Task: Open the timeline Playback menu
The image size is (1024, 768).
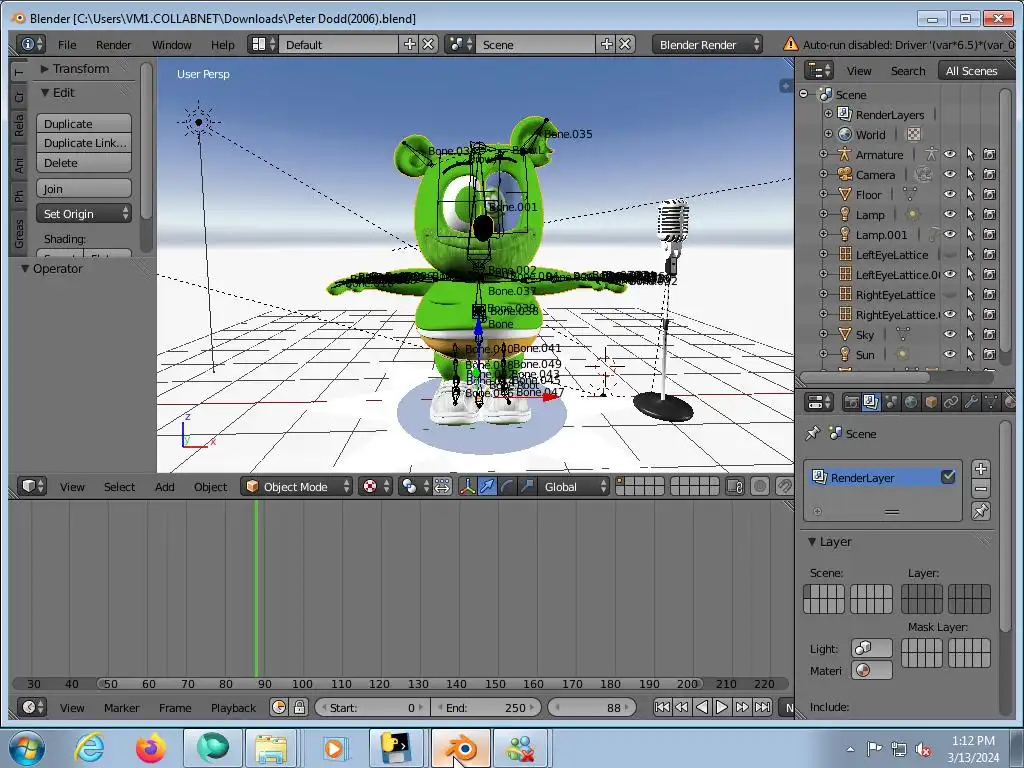Action: tap(233, 707)
